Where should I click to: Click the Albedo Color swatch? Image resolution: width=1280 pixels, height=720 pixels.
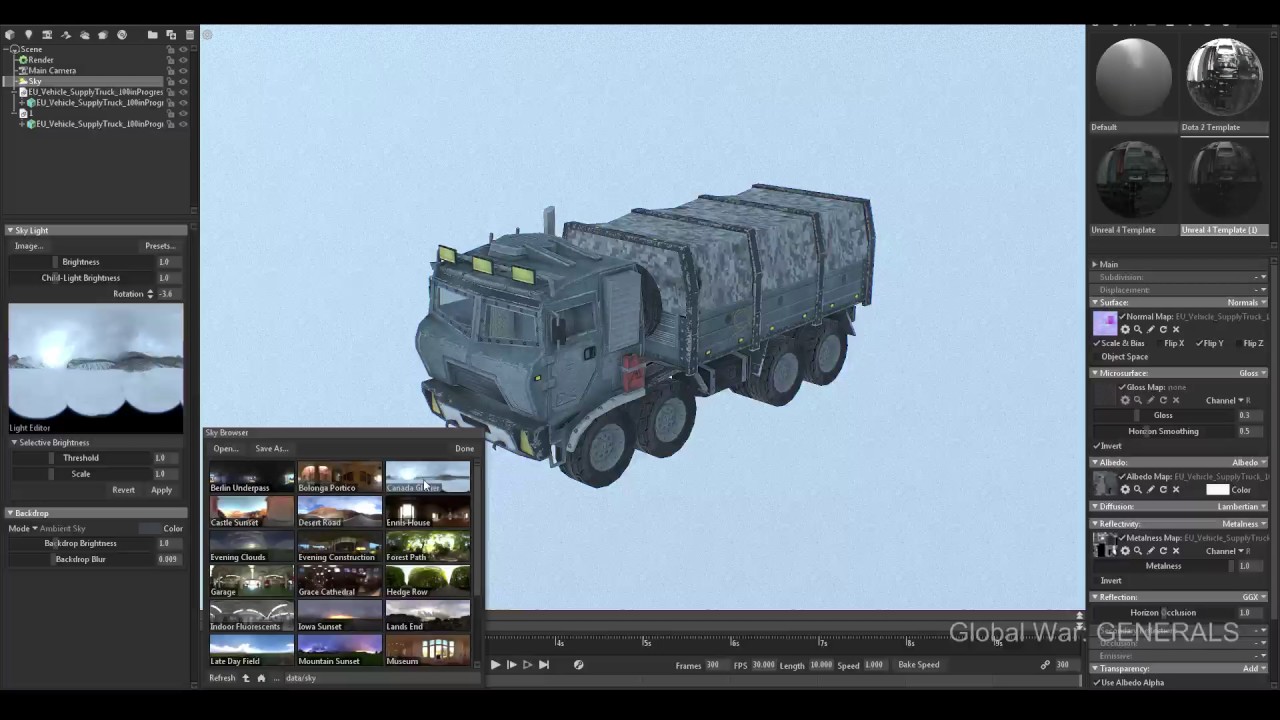[1217, 490]
